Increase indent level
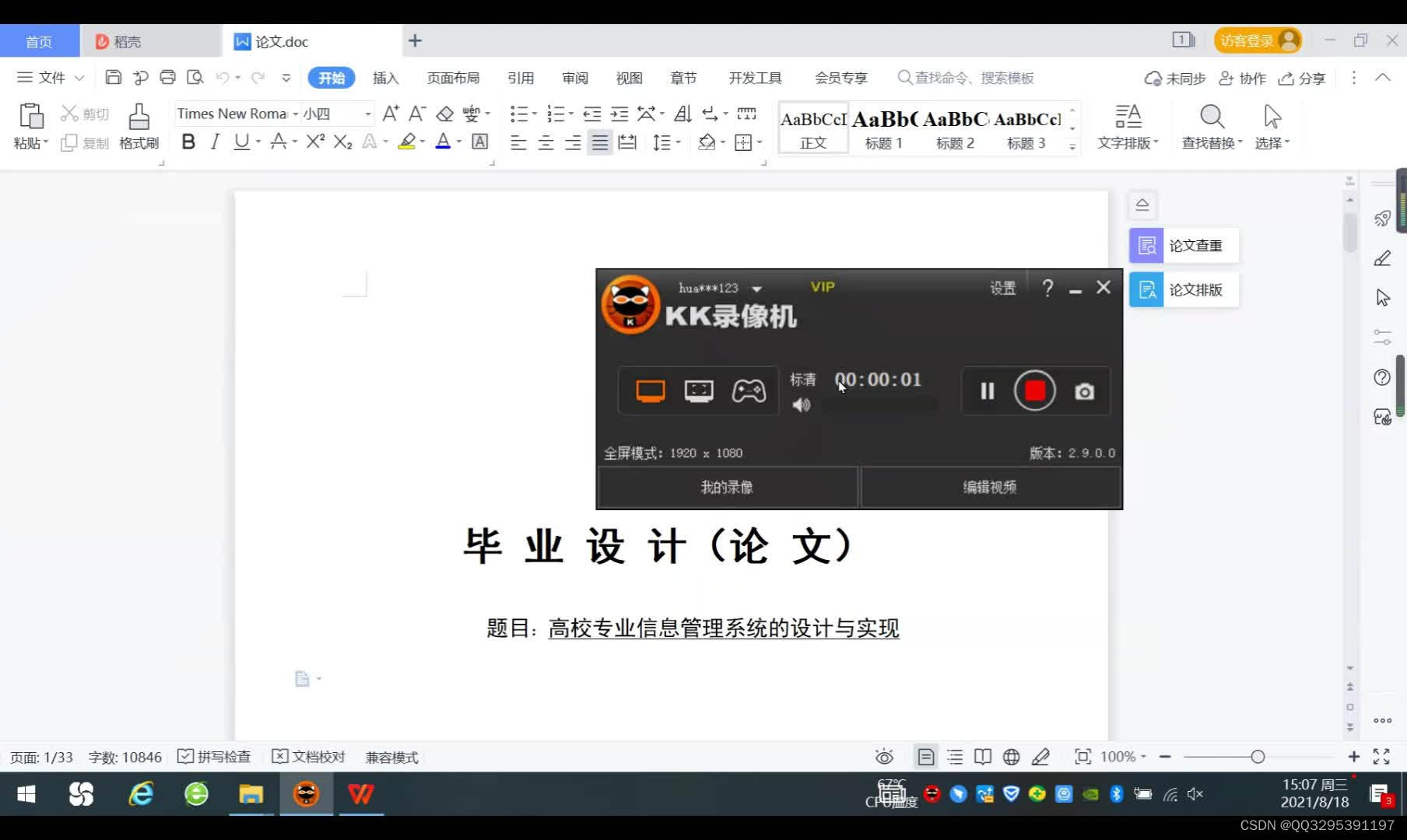 coord(619,114)
